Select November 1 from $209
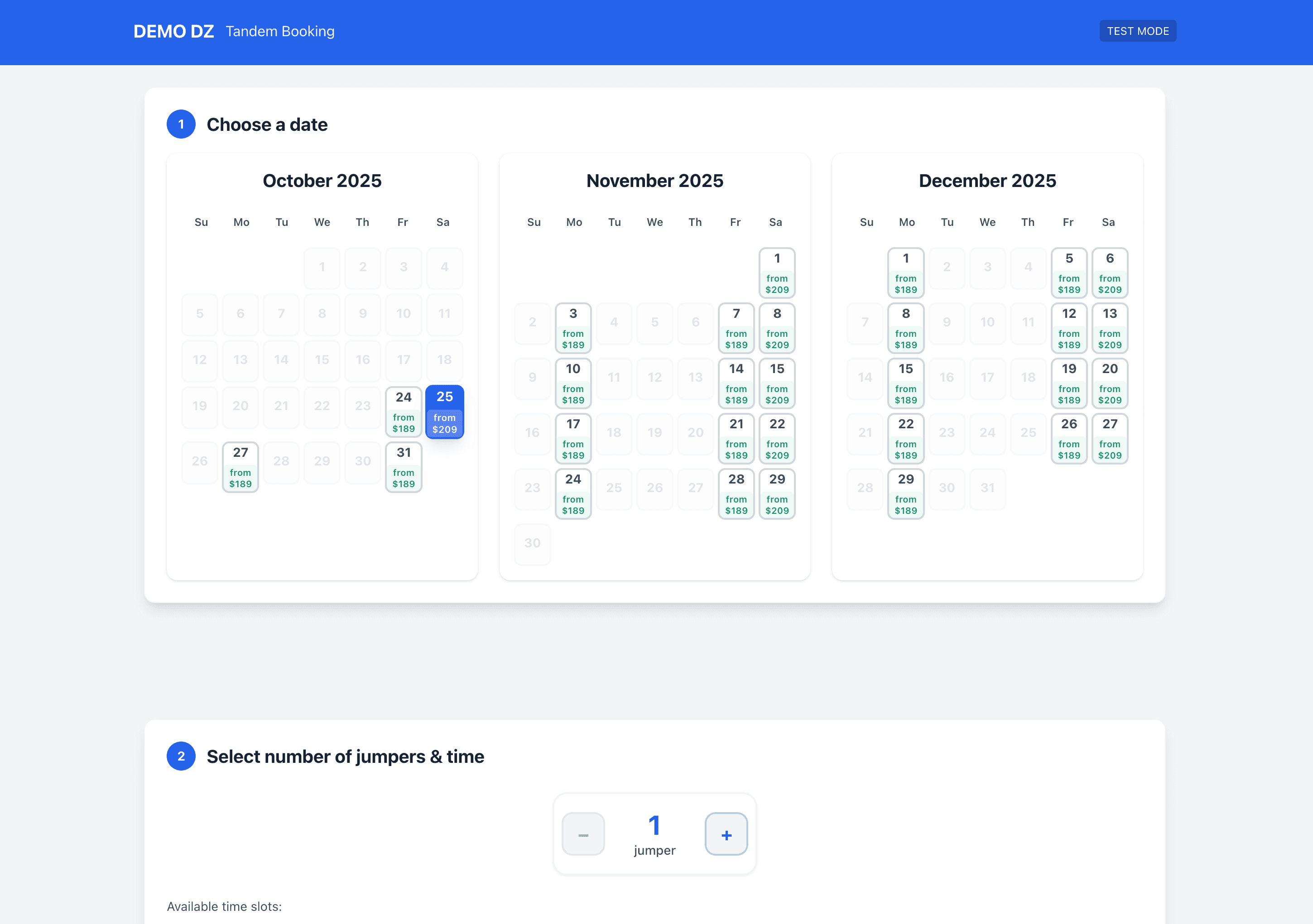1313x924 pixels. [x=777, y=273]
